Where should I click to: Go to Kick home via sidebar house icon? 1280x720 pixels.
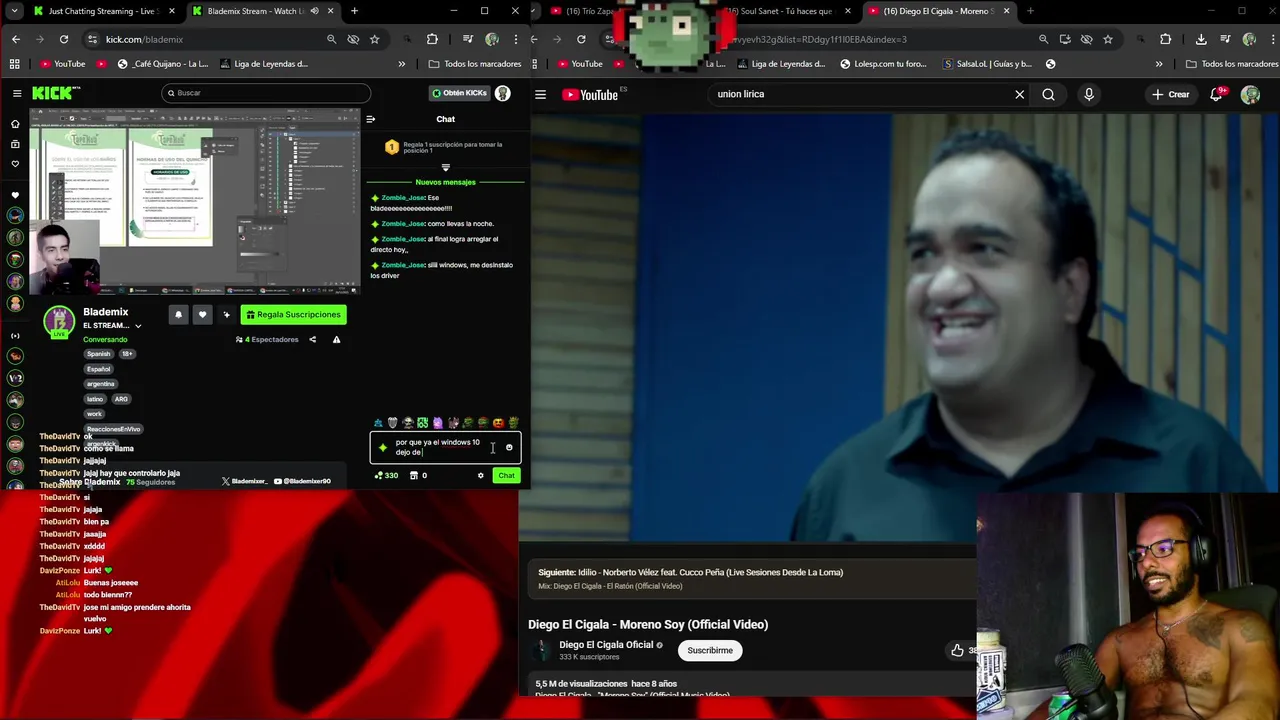point(15,124)
